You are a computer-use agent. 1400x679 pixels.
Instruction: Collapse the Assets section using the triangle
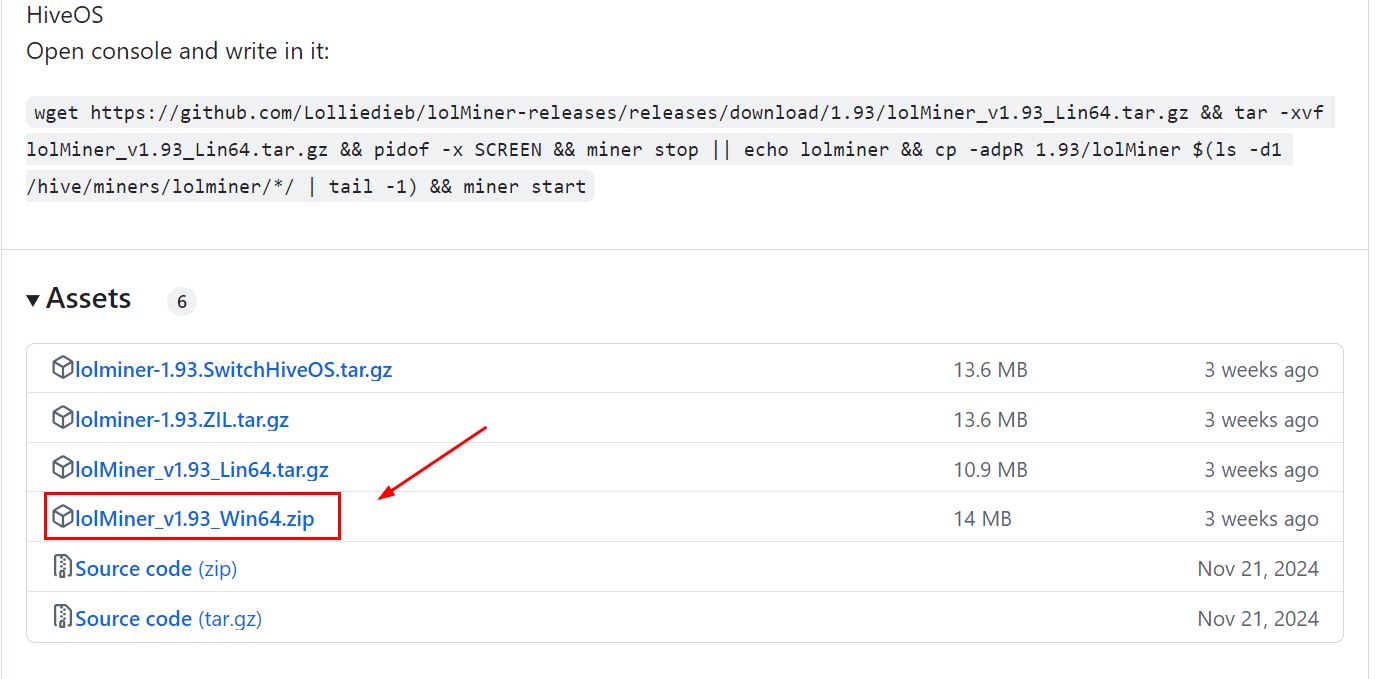tap(33, 300)
